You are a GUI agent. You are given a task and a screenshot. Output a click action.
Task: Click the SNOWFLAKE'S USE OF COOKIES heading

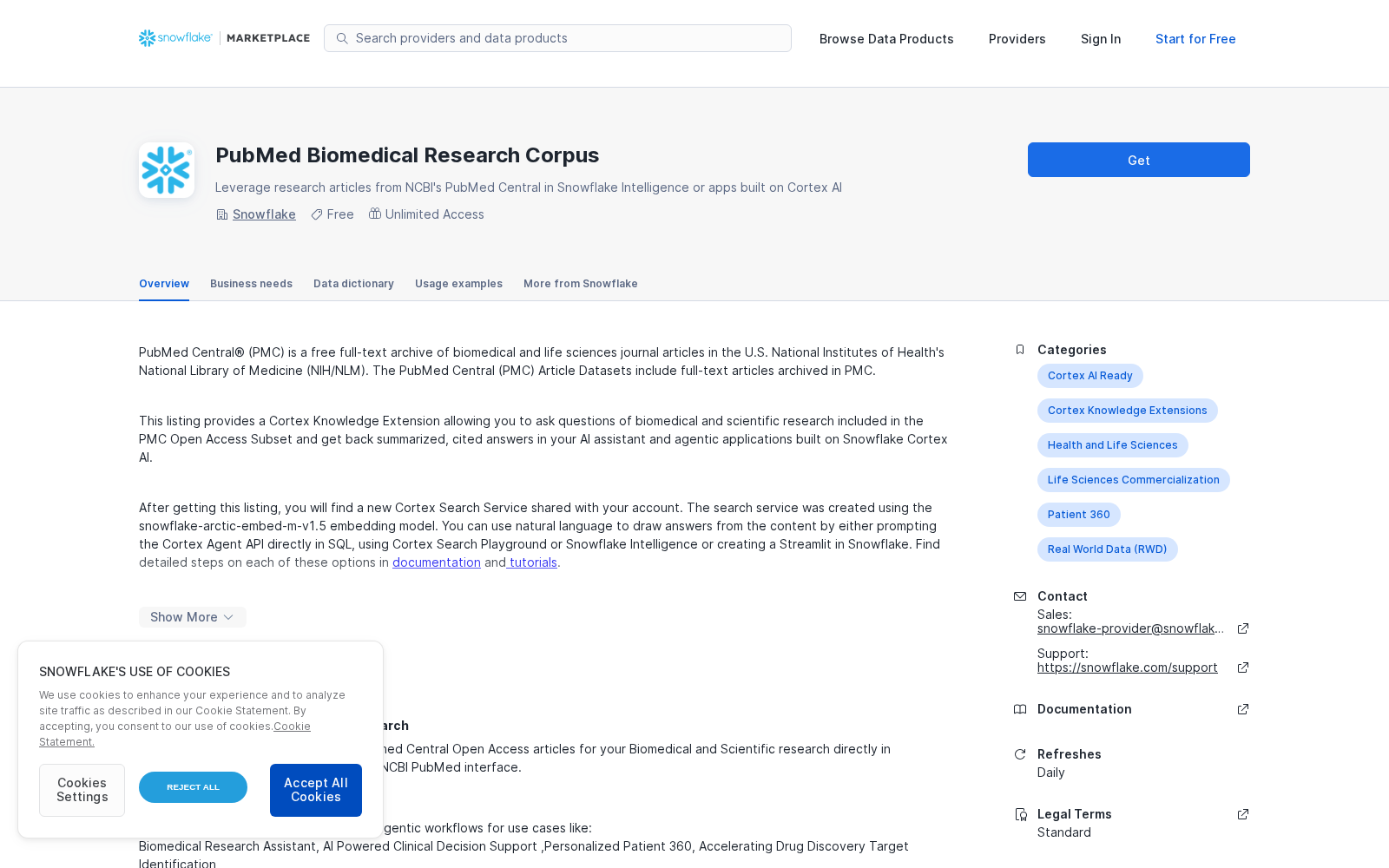[x=135, y=672]
